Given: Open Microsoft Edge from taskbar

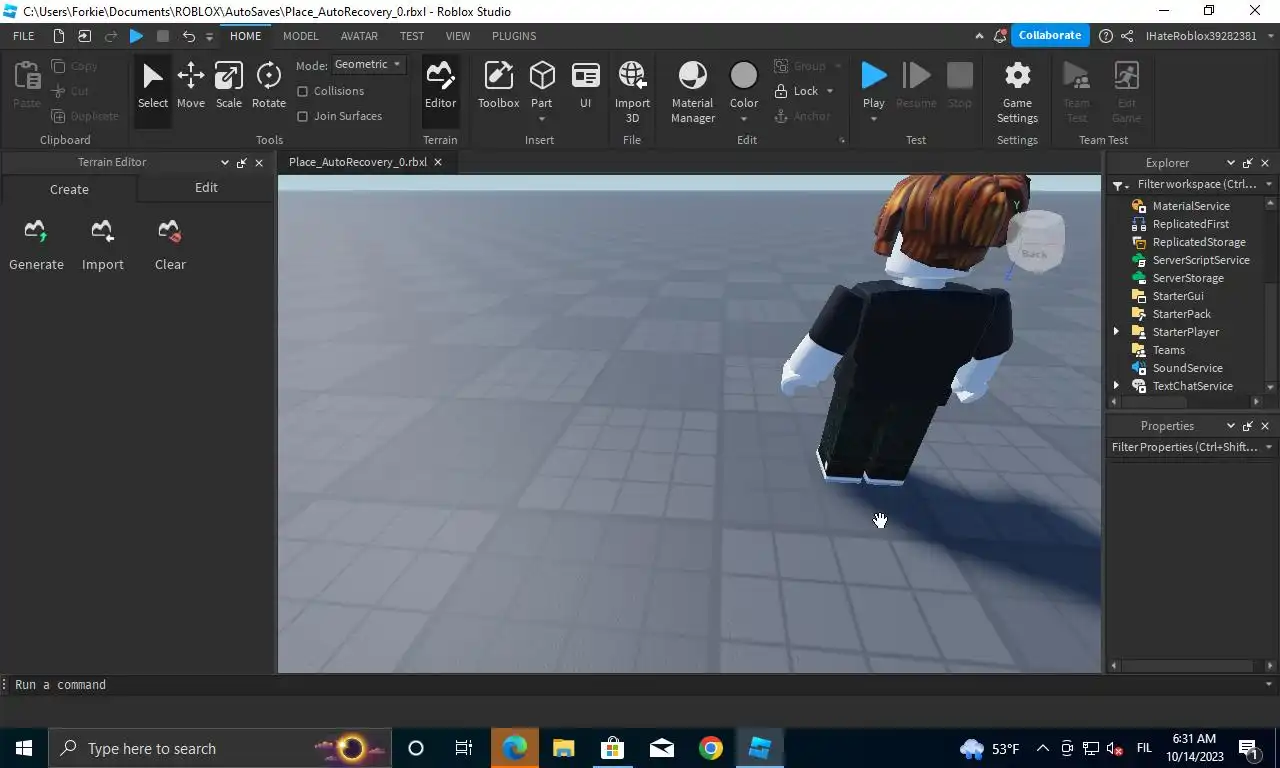Looking at the screenshot, I should pos(515,748).
